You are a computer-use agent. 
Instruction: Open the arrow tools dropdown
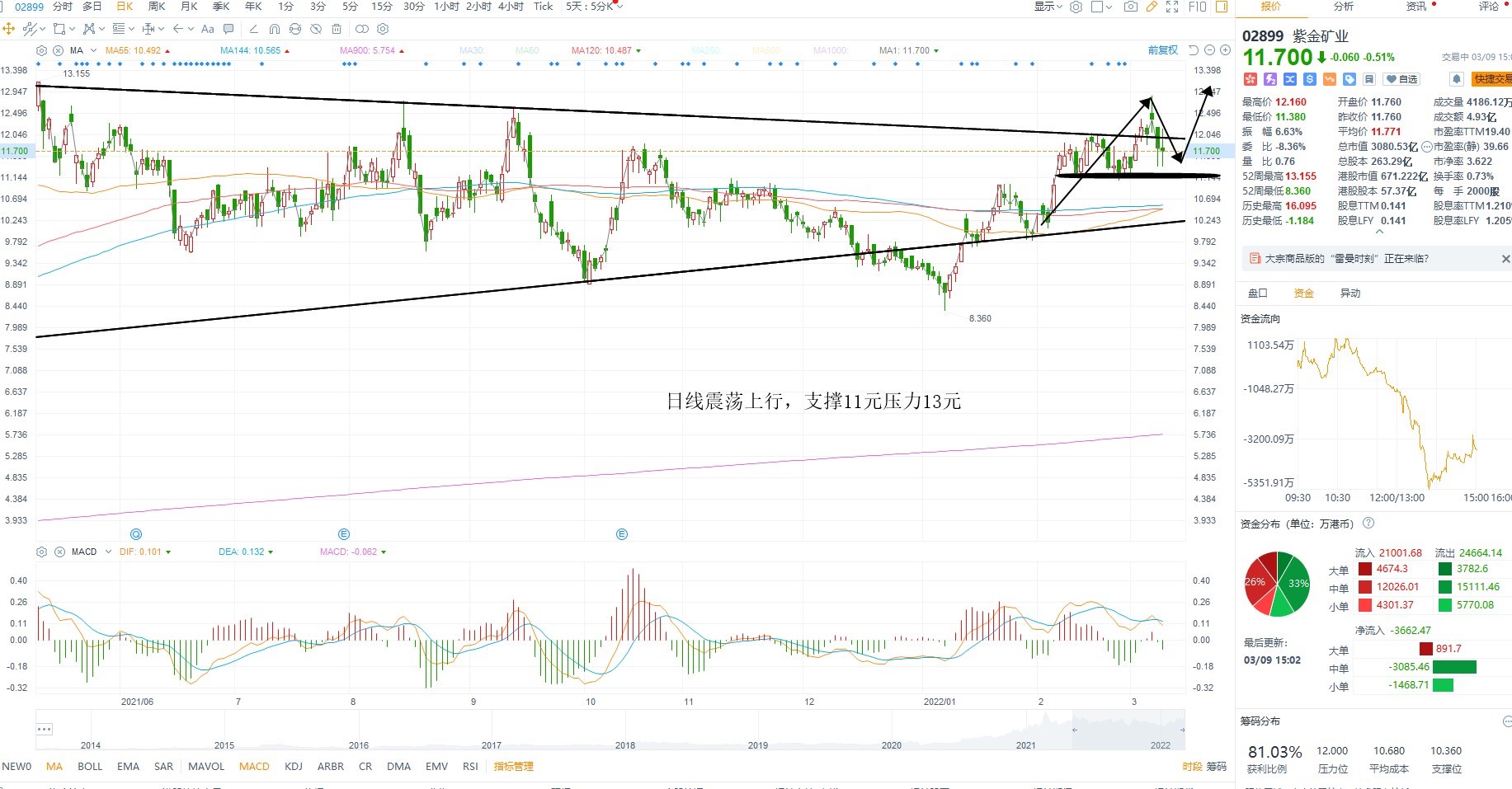183,29
